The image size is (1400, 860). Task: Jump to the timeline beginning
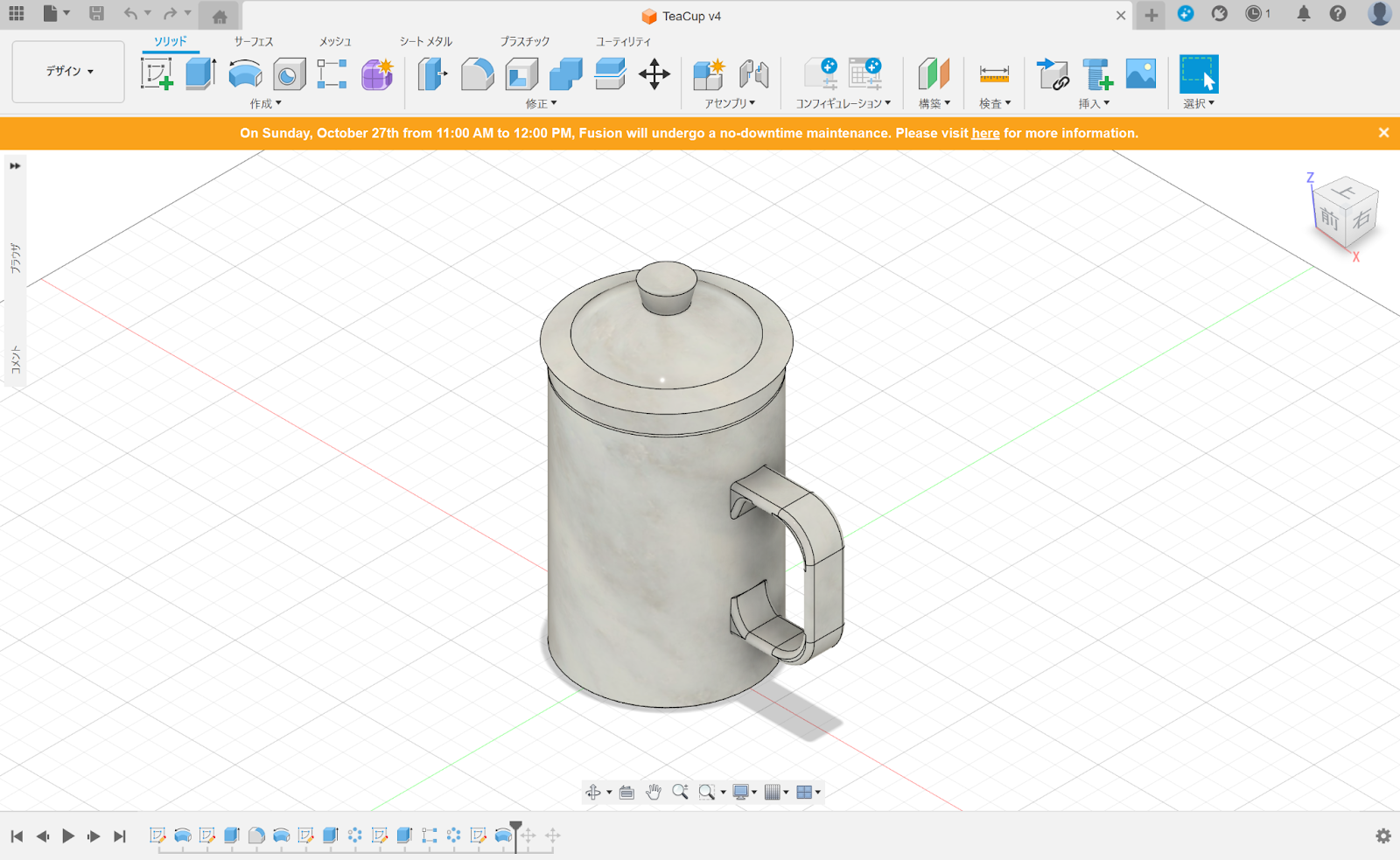(17, 836)
